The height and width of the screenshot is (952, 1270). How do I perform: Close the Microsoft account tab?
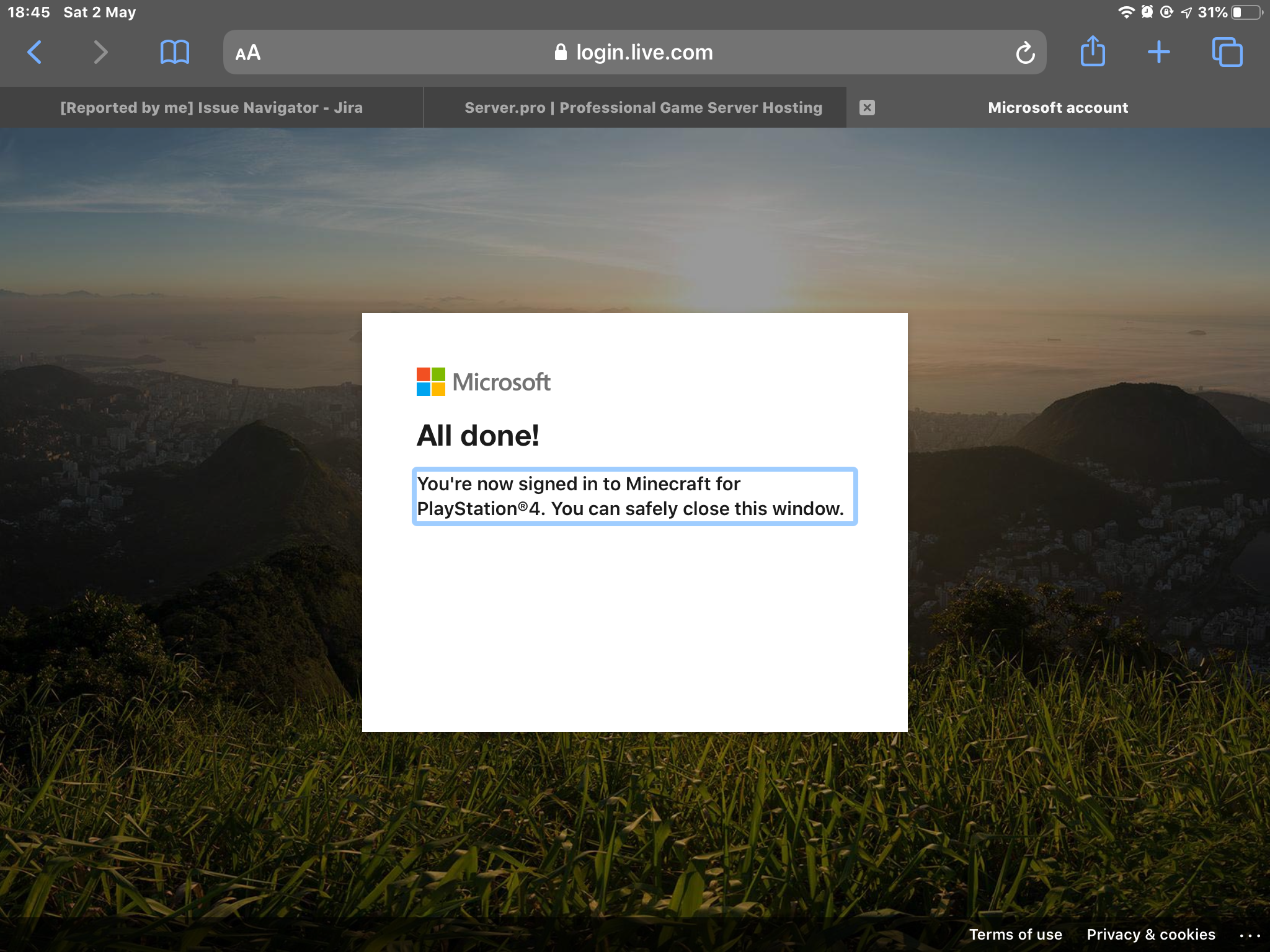[x=867, y=108]
